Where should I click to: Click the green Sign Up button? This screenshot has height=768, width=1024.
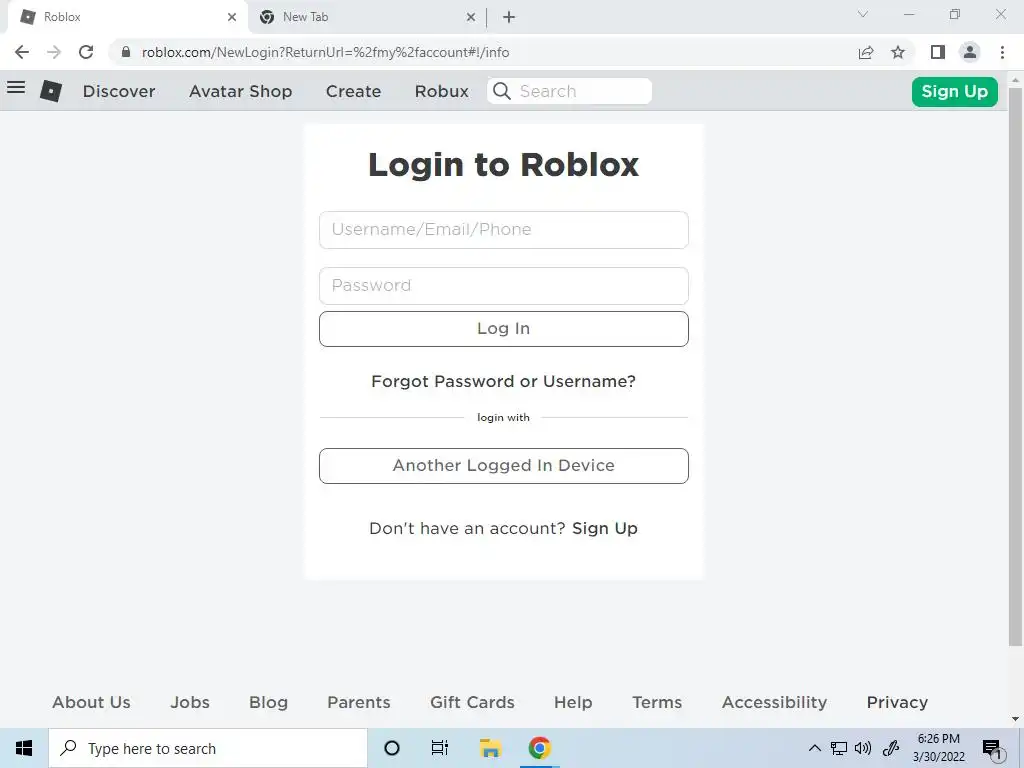954,91
